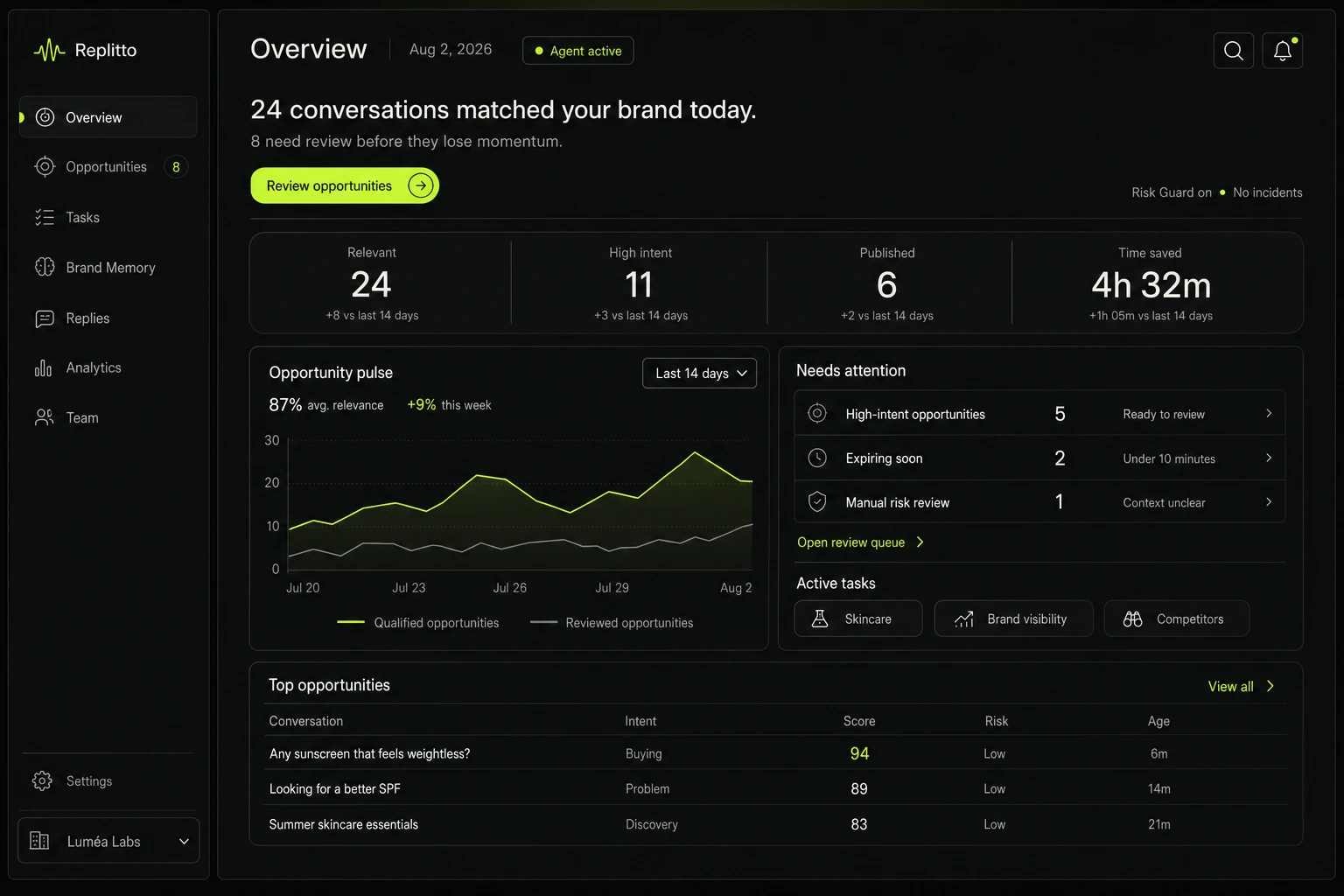Click the Competitors binoculars icon
This screenshot has width=1344, height=896.
pos(1132,619)
